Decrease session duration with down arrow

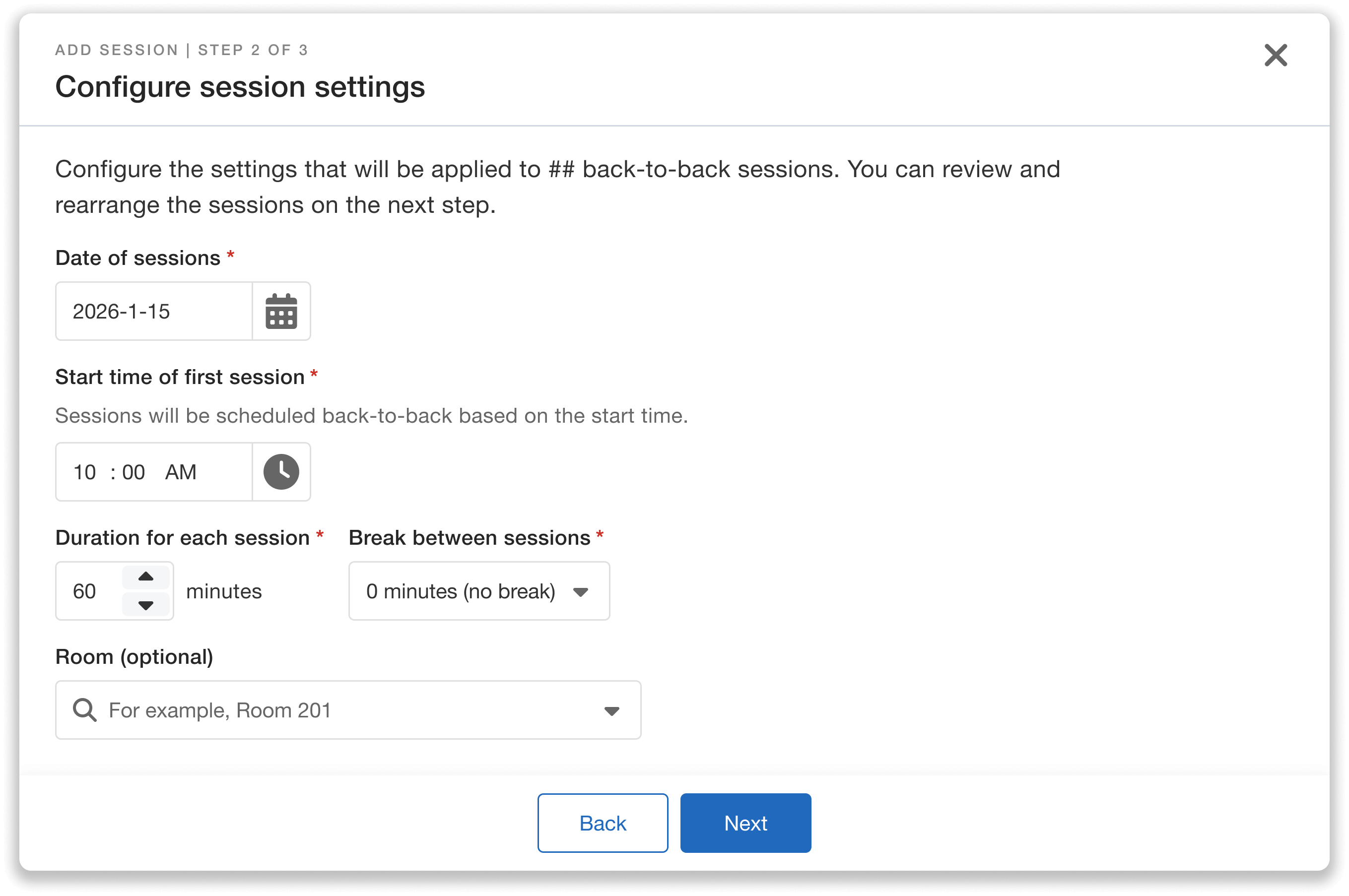[146, 606]
